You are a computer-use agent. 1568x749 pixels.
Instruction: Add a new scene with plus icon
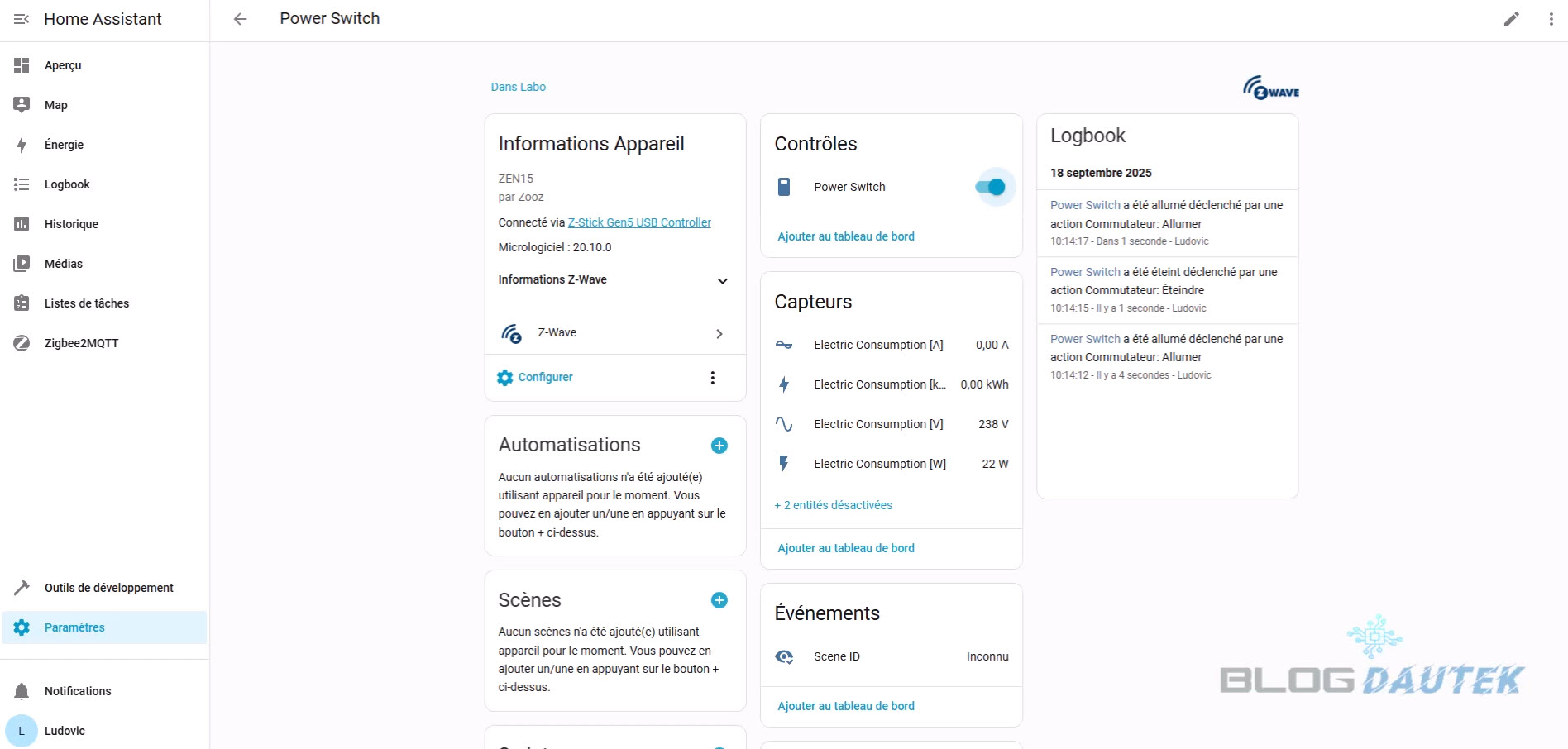719,600
